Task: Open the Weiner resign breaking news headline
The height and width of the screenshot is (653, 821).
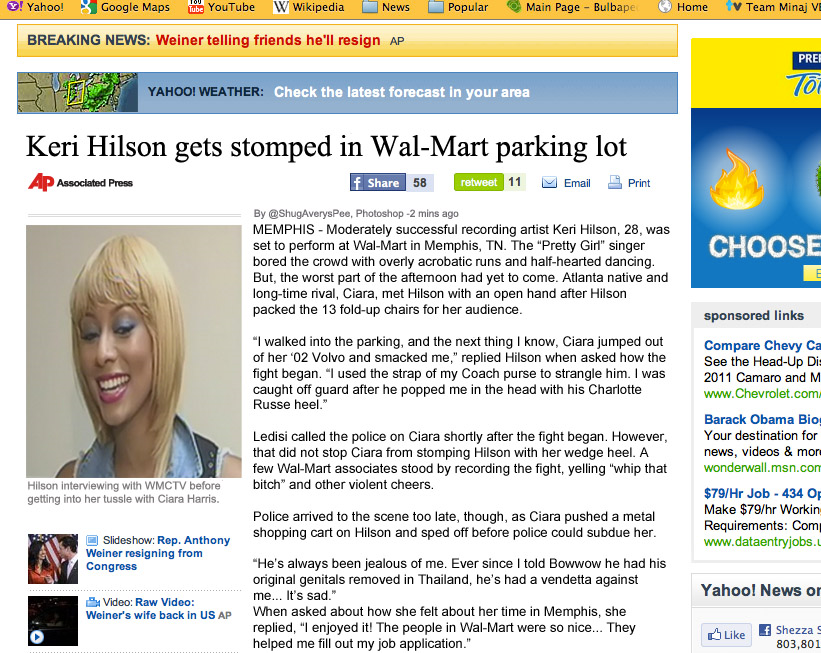Action: coord(268,40)
